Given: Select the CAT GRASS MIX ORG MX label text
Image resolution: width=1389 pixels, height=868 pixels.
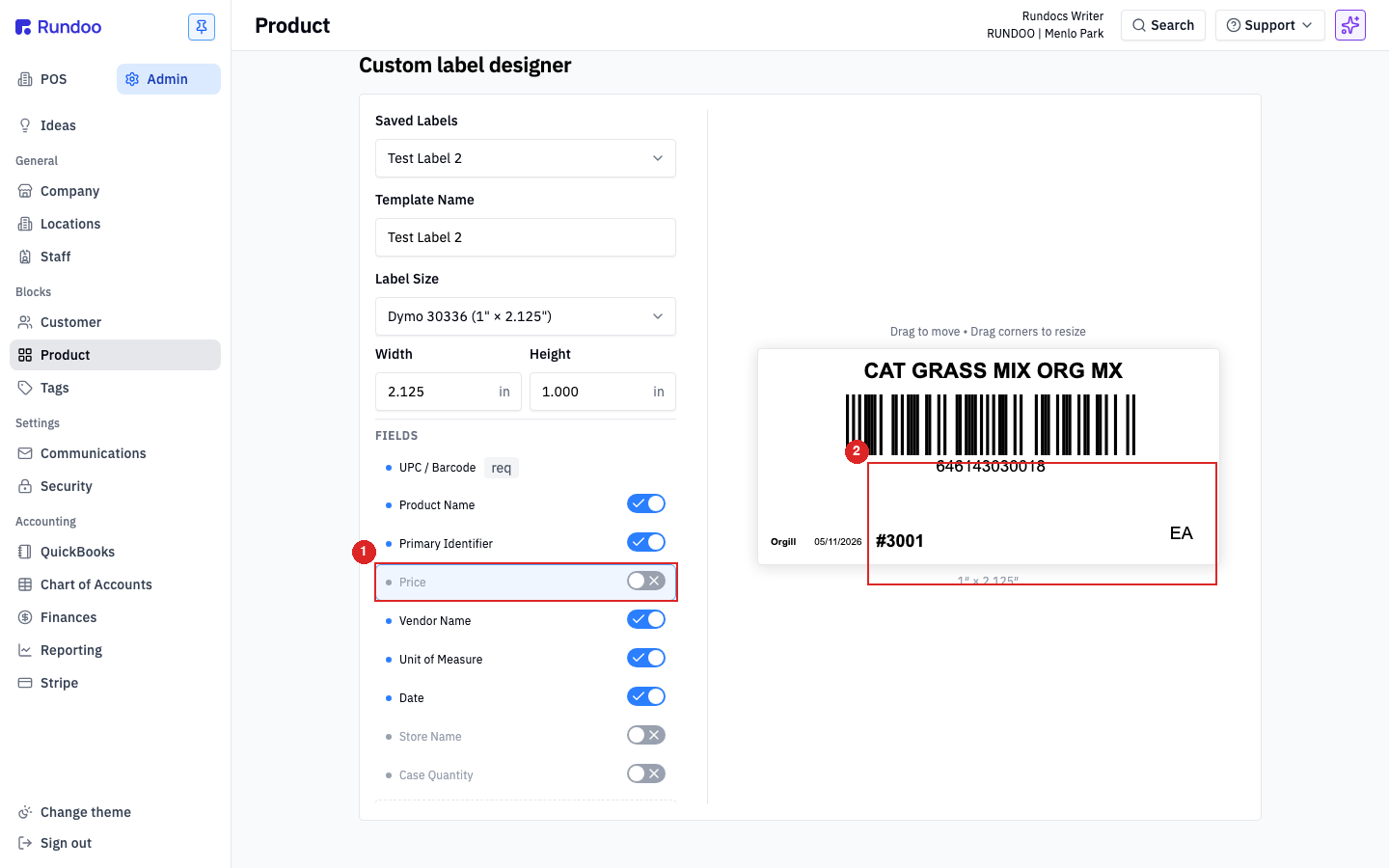Looking at the screenshot, I should pos(993,371).
